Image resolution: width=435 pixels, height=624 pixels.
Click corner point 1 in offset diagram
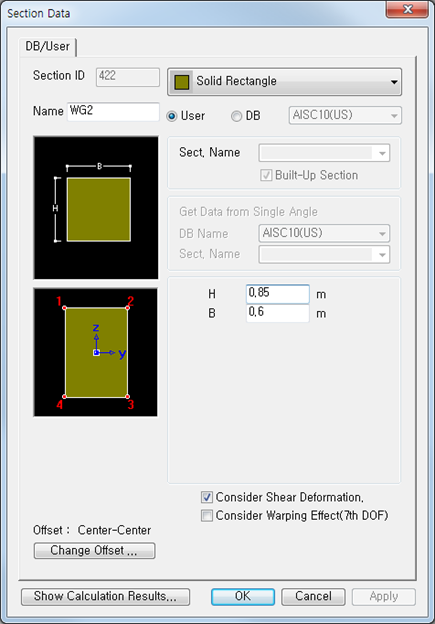pos(64,308)
